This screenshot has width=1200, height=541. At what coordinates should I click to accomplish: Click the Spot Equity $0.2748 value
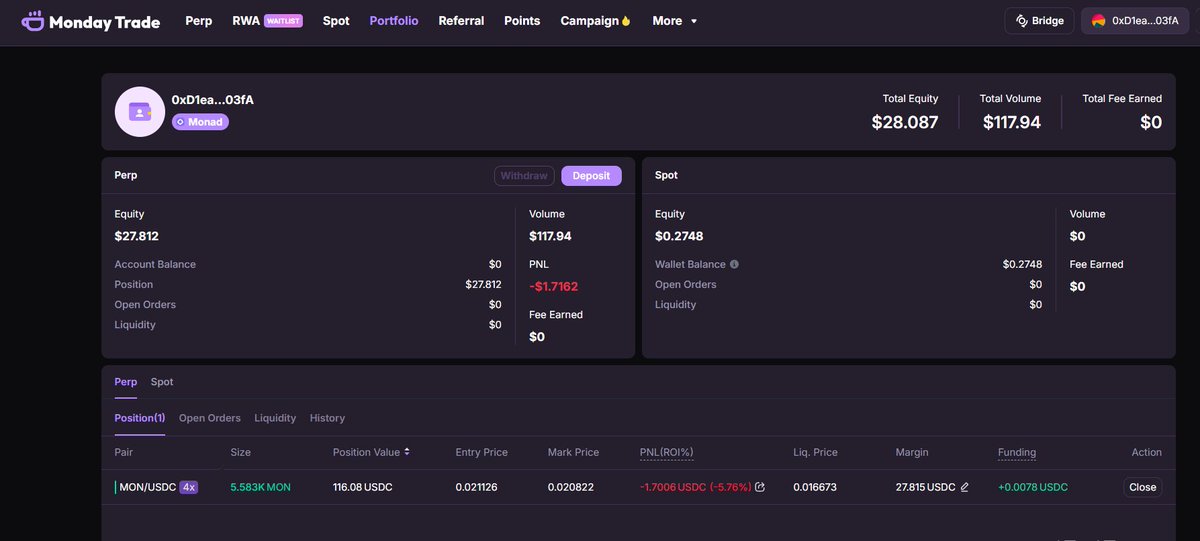click(x=679, y=236)
